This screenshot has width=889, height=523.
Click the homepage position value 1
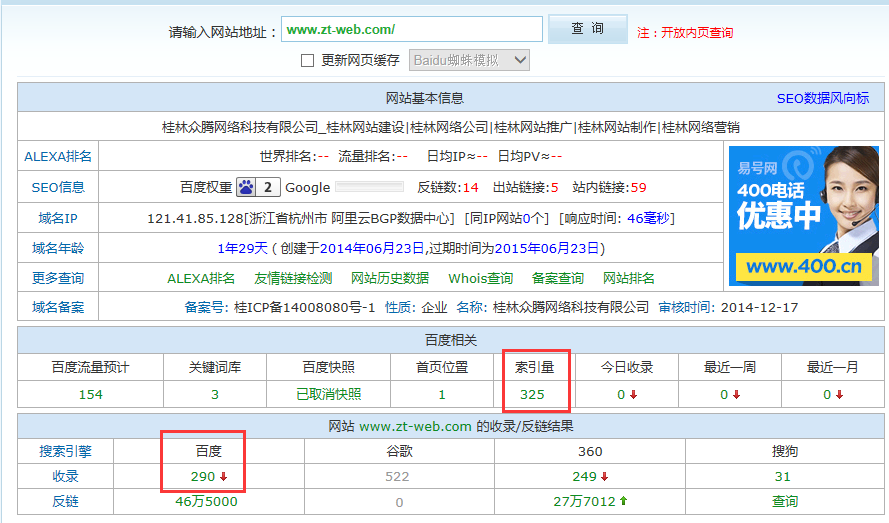(x=442, y=394)
